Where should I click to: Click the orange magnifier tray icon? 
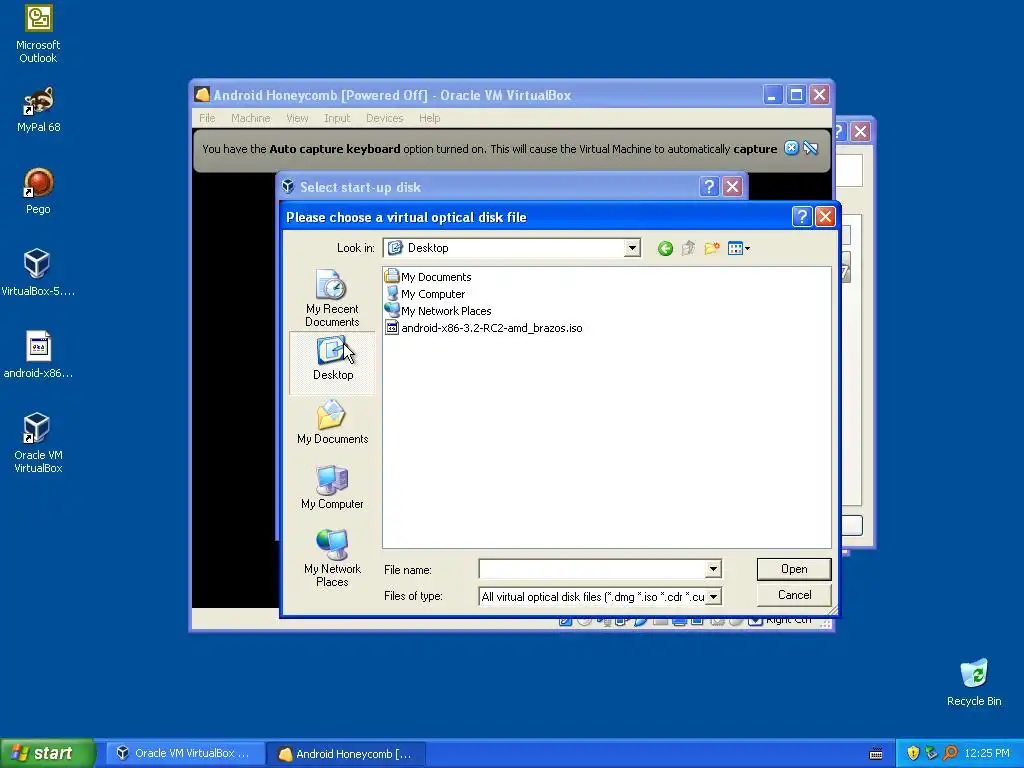[x=950, y=753]
